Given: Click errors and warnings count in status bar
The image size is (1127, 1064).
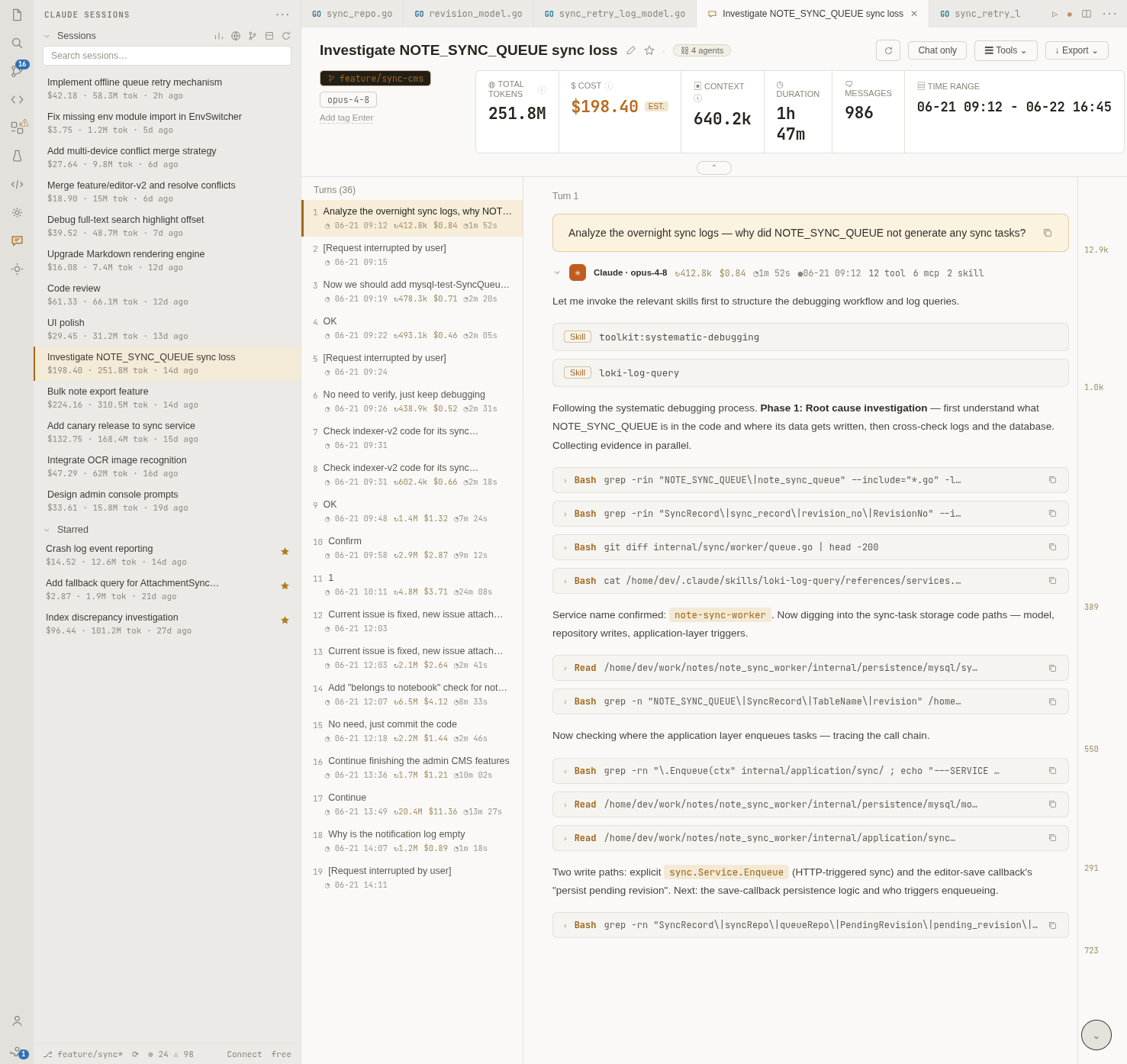Looking at the screenshot, I should tap(171, 1054).
